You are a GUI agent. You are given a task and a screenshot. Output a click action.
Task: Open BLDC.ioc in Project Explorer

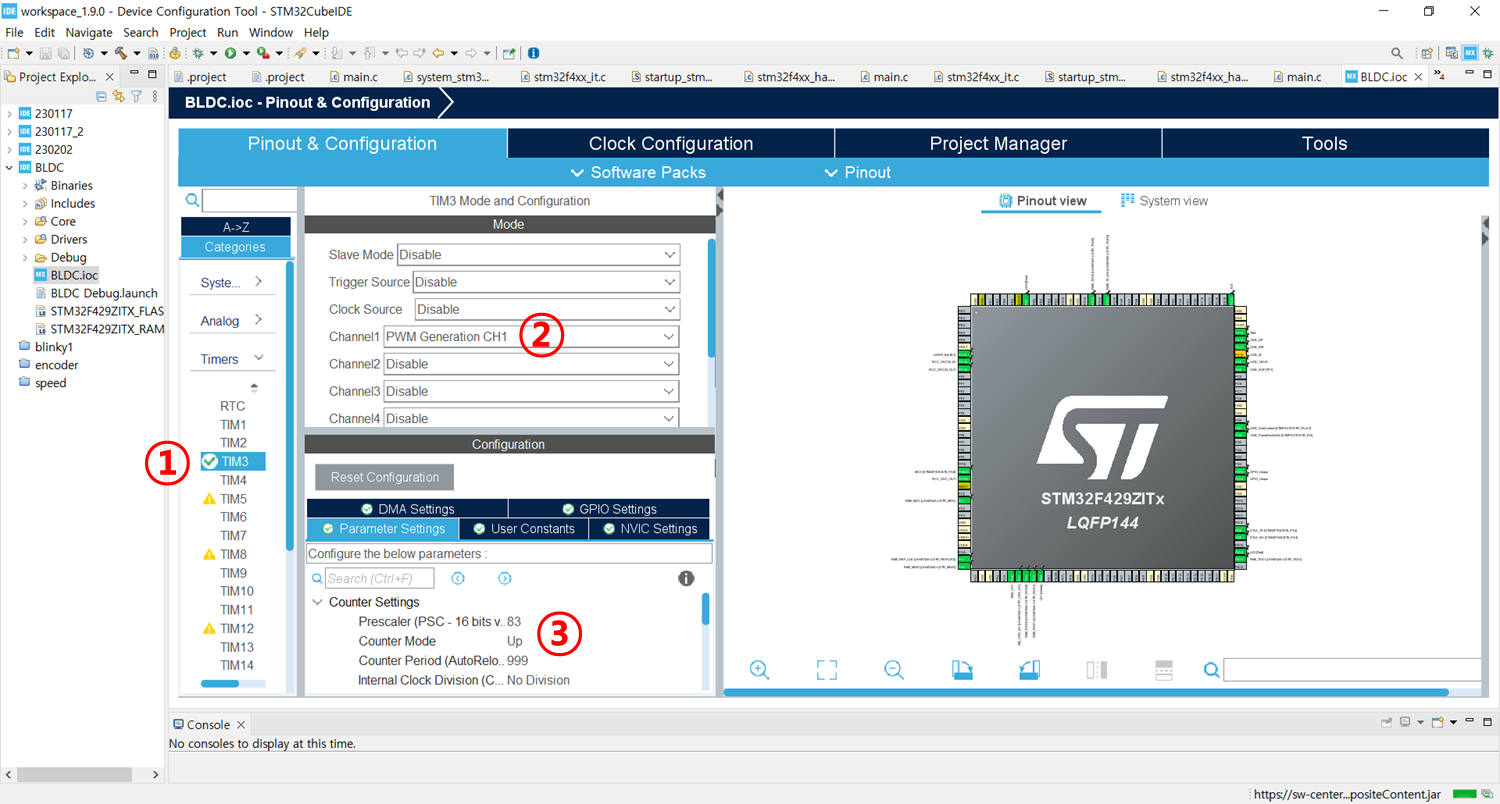click(74, 275)
